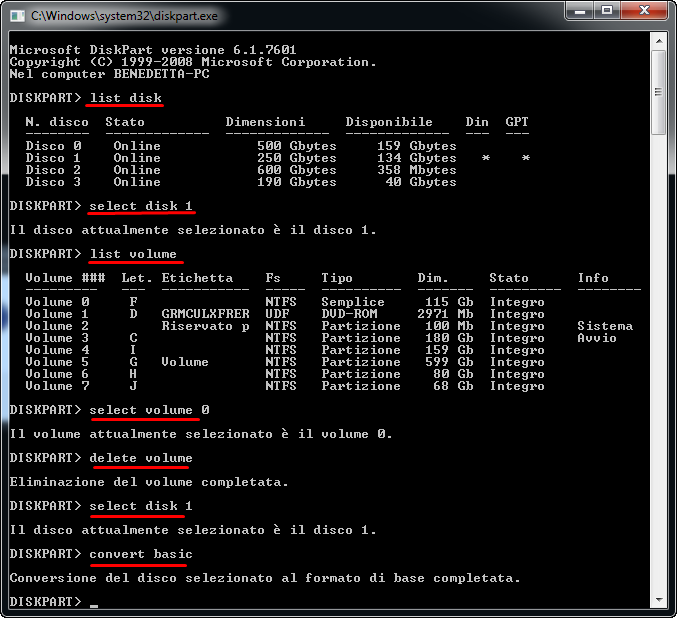Click the 'Disco 3' row label

coord(53,182)
